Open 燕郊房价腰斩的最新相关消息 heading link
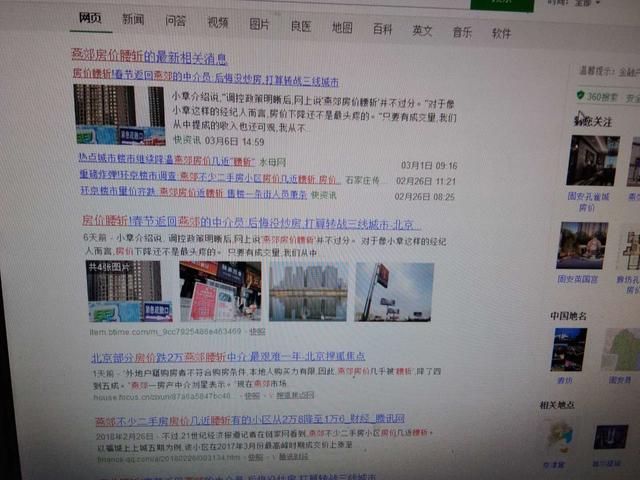Viewport: 640px width, 480px height. pos(149,56)
